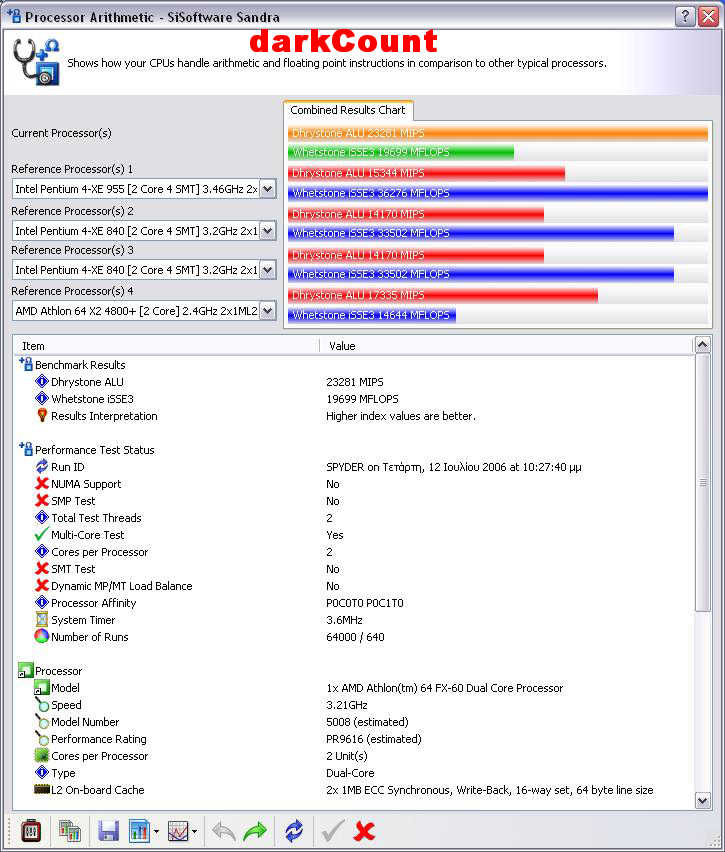This screenshot has width=725, height=852.
Task: Select the Multi-Core Test row
Action: 88,535
